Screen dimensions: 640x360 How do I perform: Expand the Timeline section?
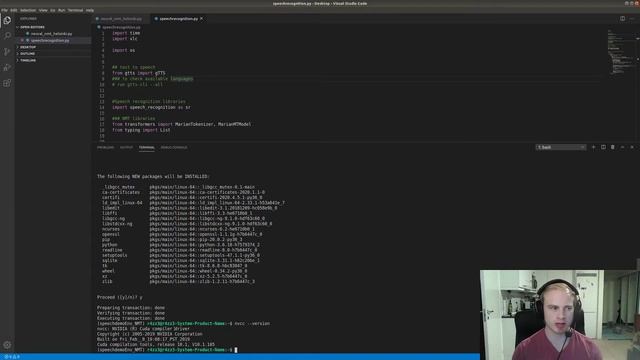pyautogui.click(x=28, y=60)
